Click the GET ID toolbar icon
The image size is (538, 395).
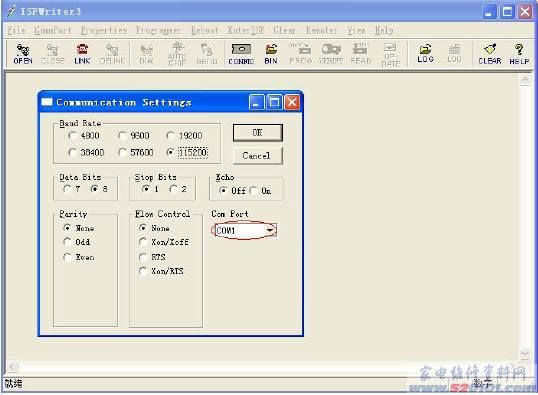[207, 54]
